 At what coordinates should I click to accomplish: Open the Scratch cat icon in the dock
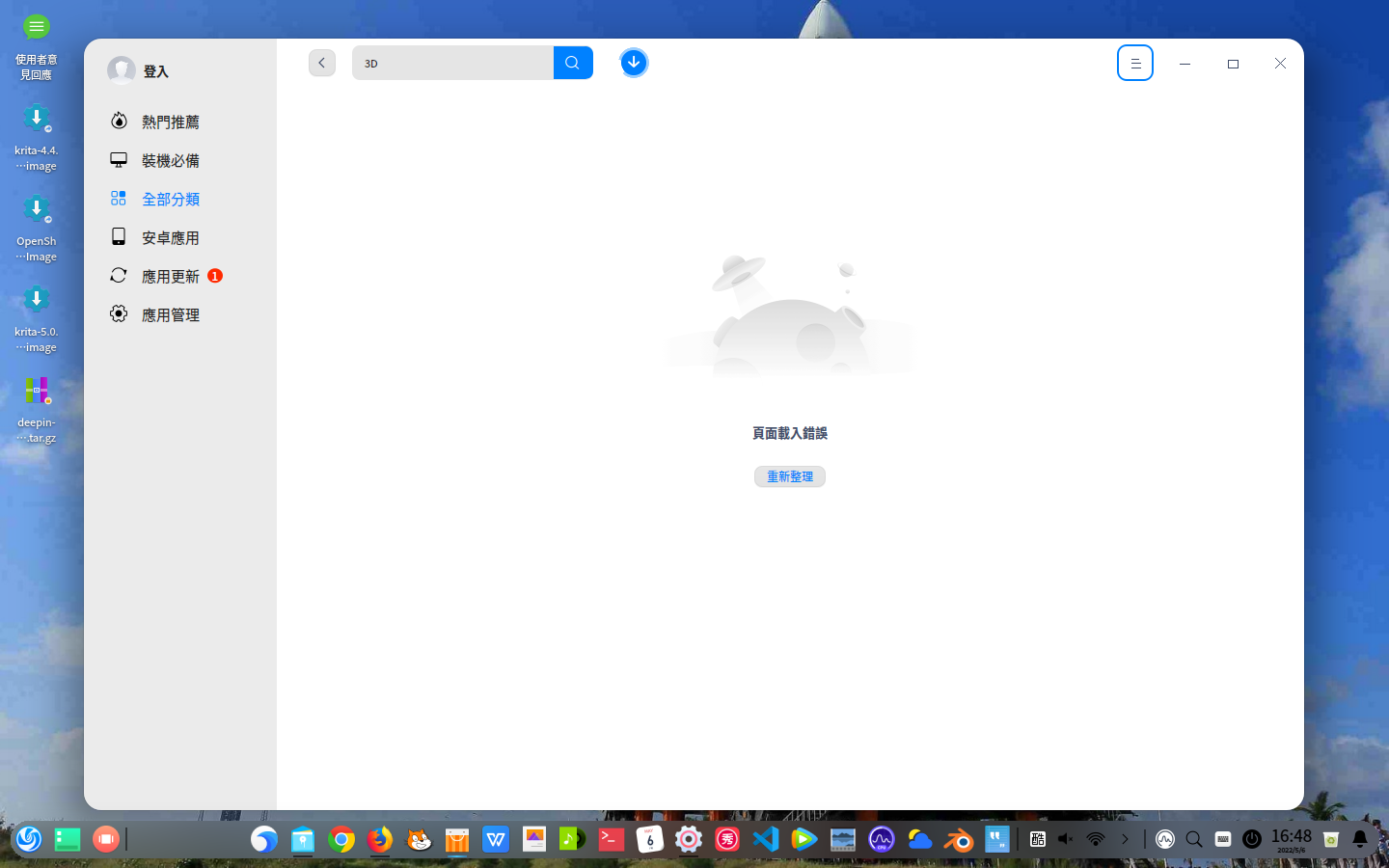[x=418, y=839]
